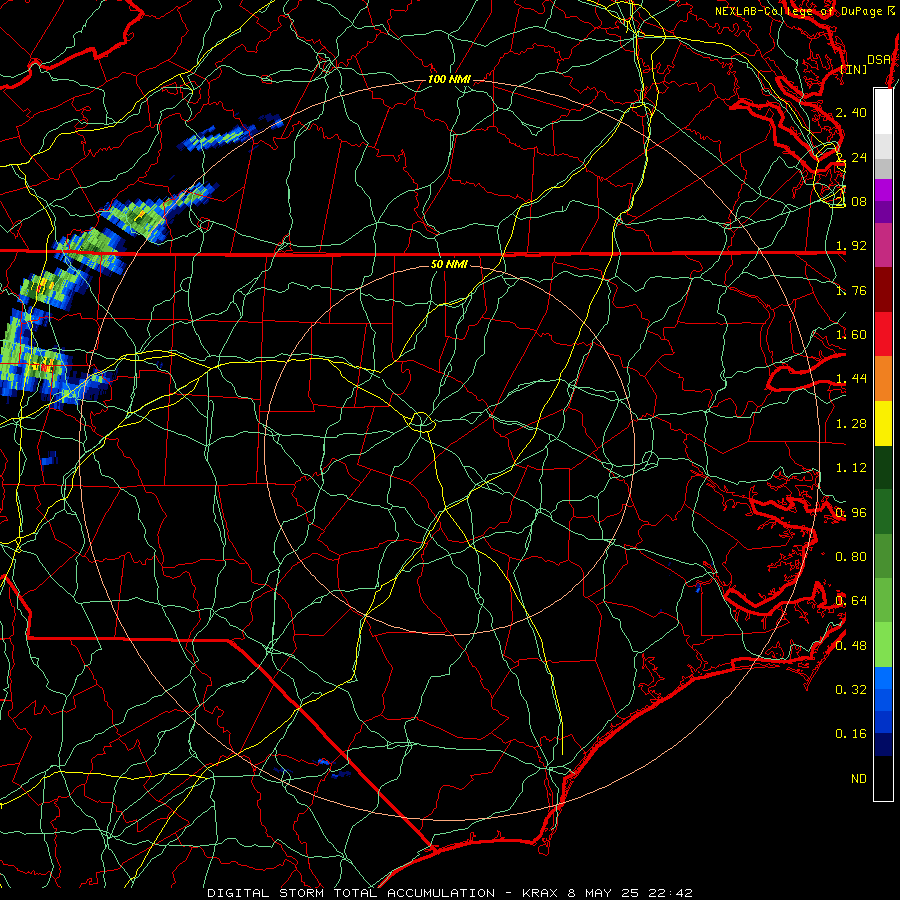Select the 1.92 legend value
900x900 pixels.
[851, 246]
